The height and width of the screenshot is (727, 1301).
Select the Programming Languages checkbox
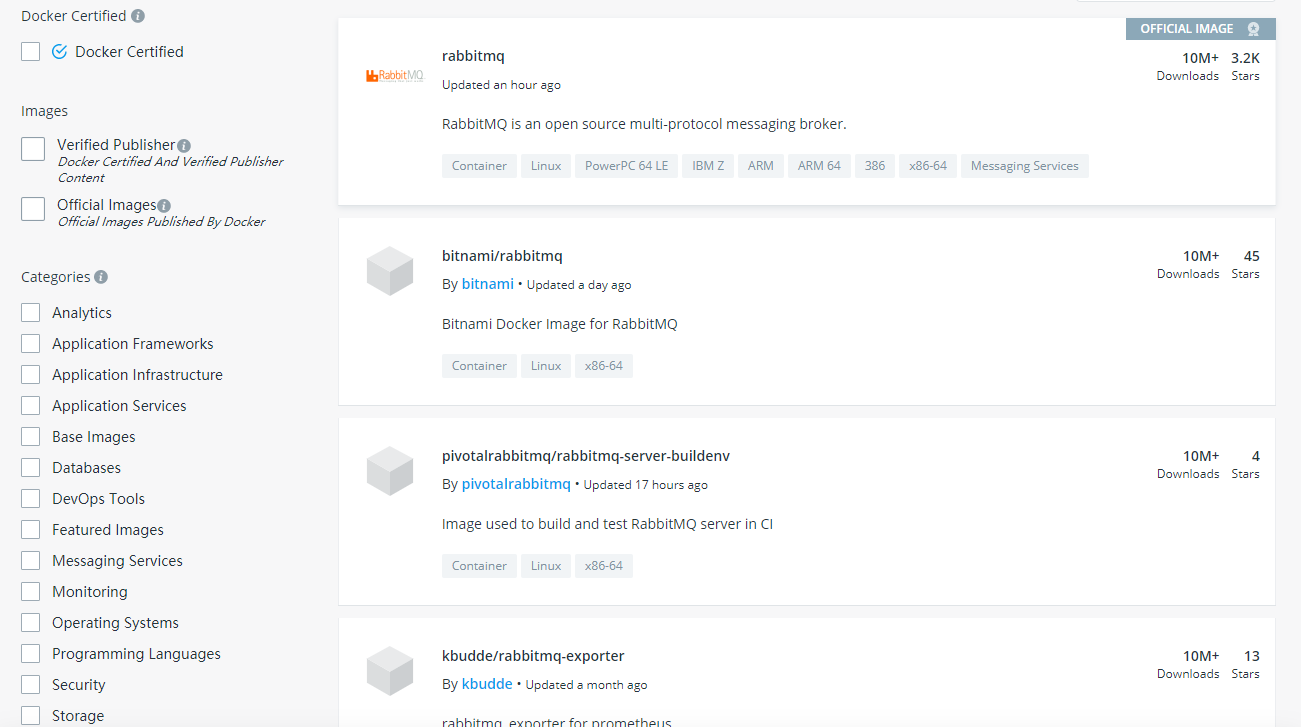pos(31,654)
